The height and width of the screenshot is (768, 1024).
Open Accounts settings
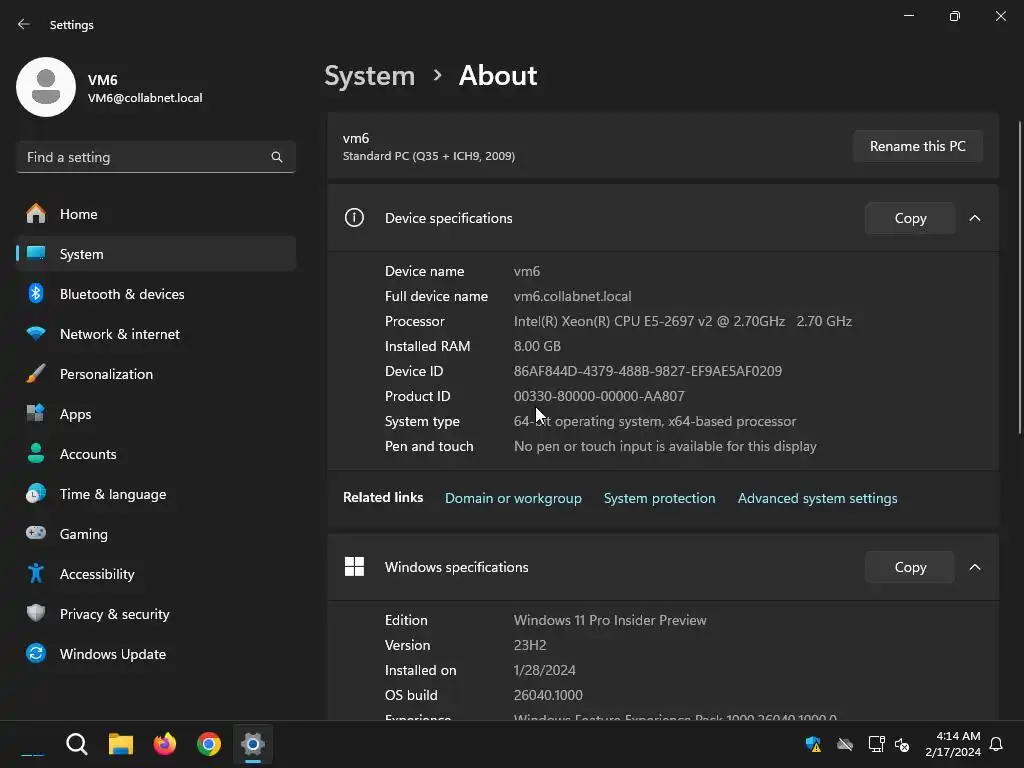pyautogui.click(x=155, y=454)
